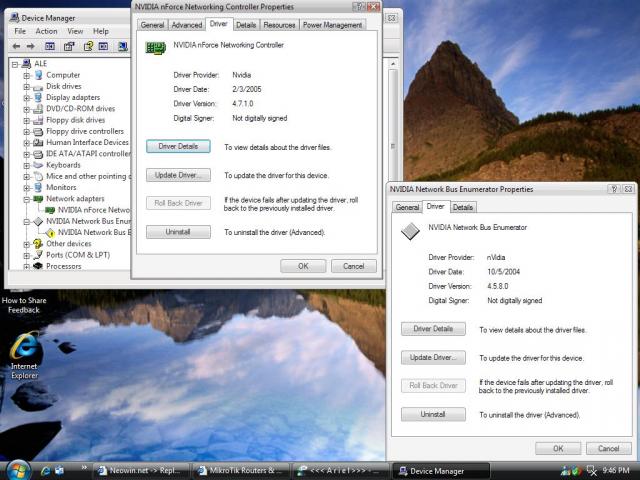Click the Processors chip icon
The width and height of the screenshot is (640, 480).
click(38, 266)
